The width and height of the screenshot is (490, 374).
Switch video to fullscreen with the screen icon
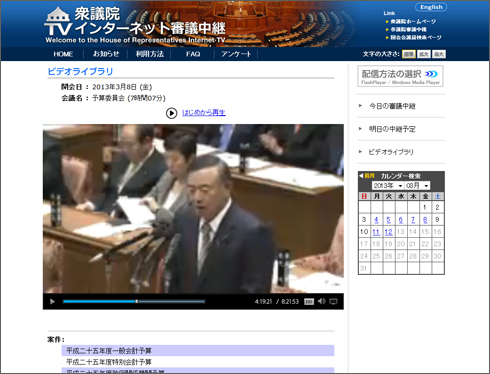[x=333, y=302]
